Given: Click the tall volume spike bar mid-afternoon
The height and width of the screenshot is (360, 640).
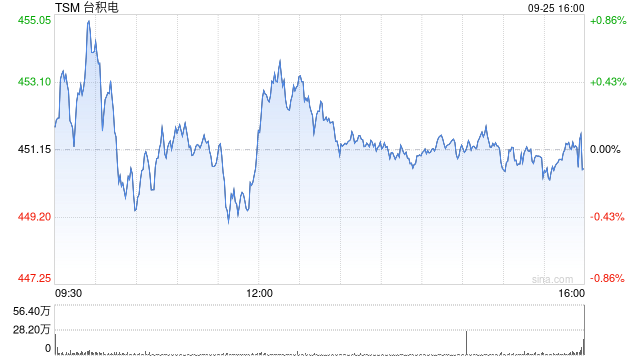Looking at the screenshot, I should [x=467, y=342].
